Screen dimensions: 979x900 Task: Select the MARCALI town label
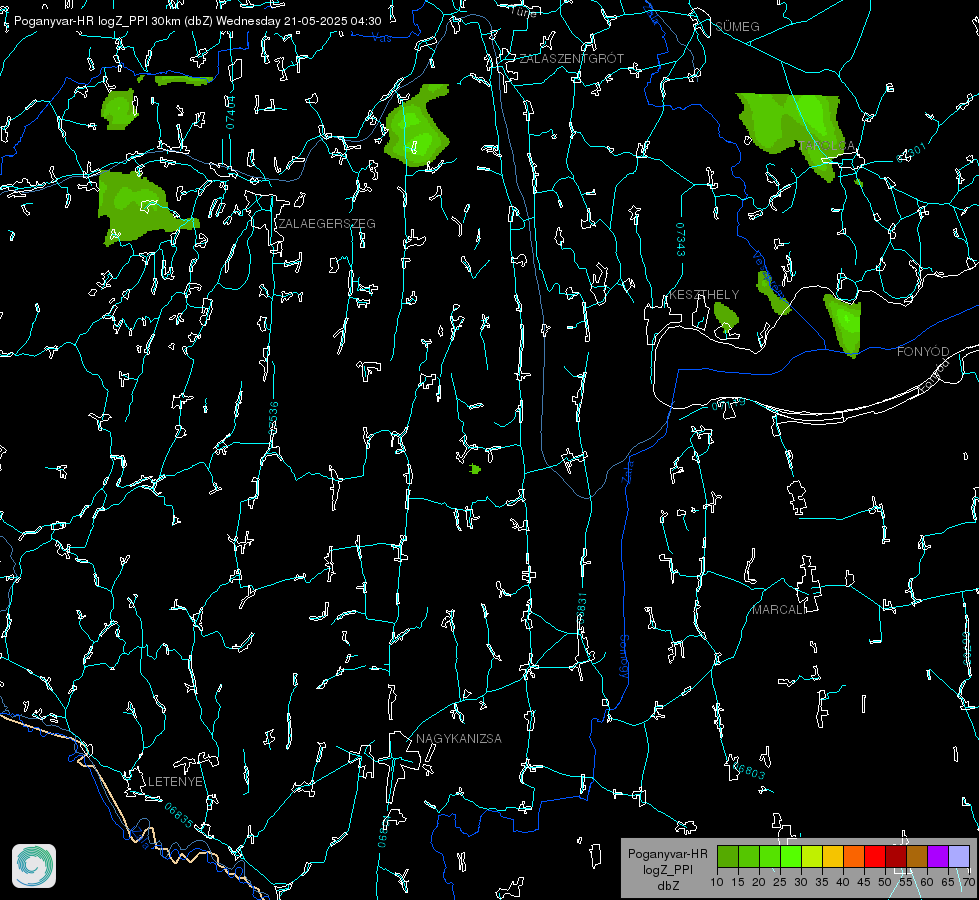click(x=779, y=610)
